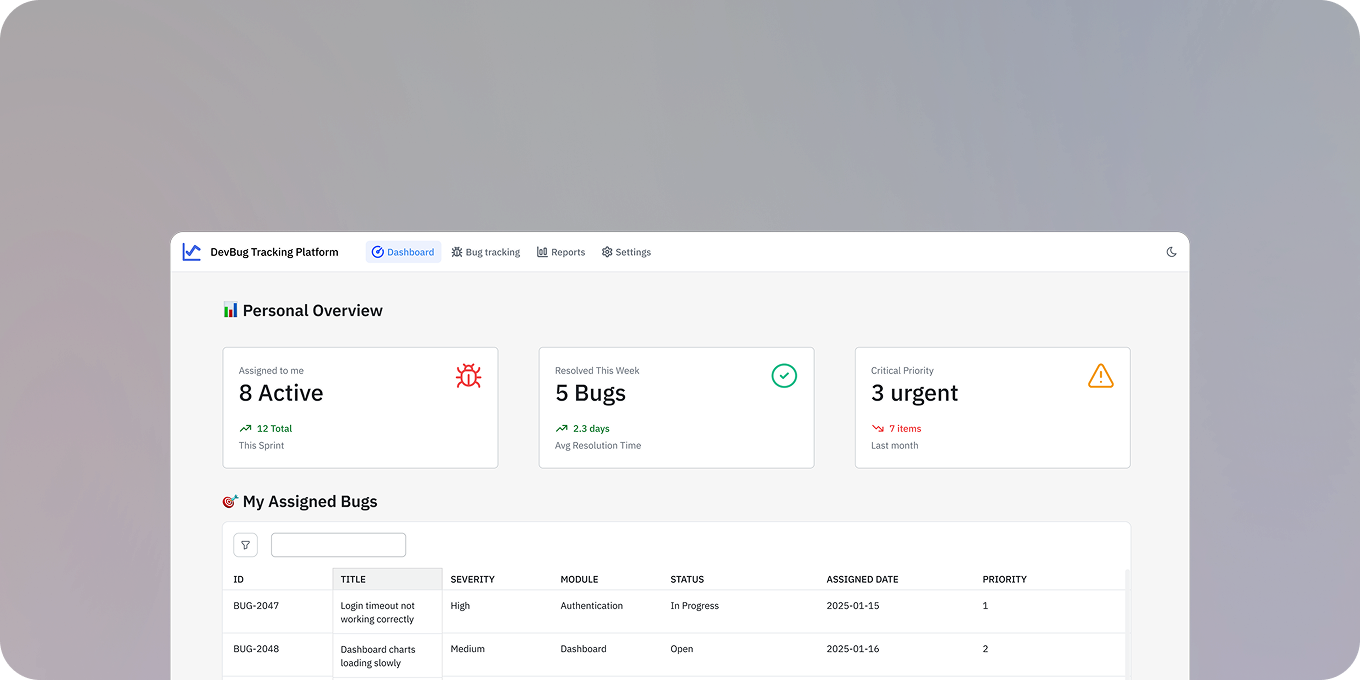Click the green checkmark circle icon

click(x=784, y=376)
